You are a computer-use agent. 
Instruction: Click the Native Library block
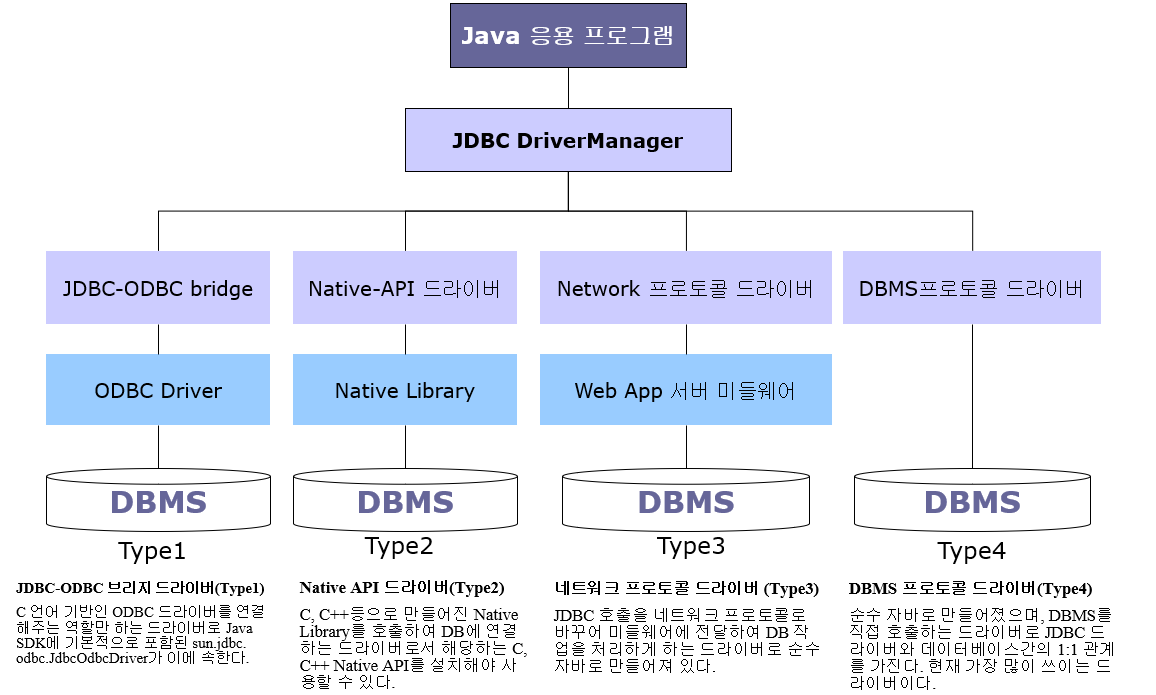[x=404, y=390]
